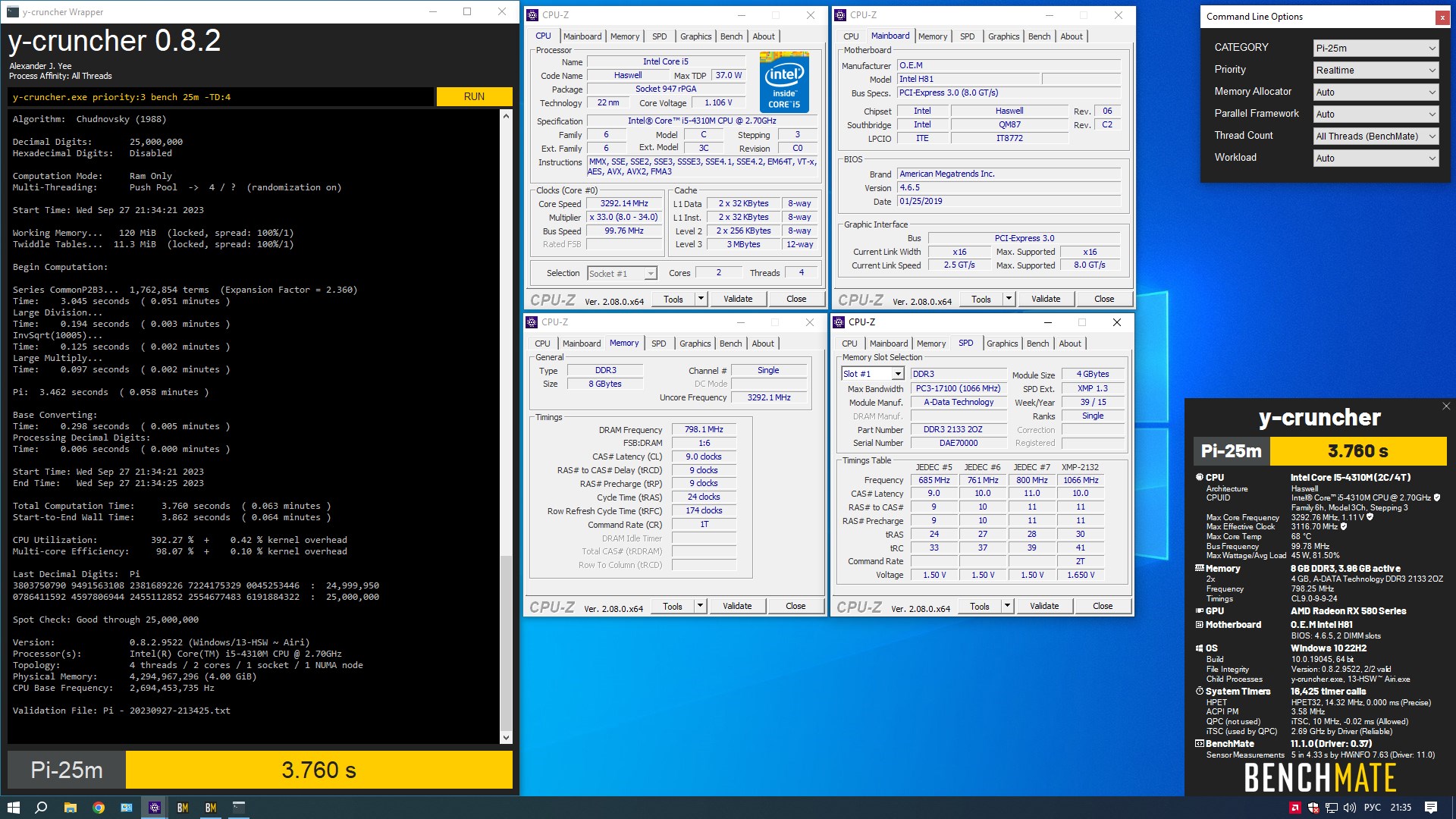Viewport: 1456px width, 819px height.
Task: Open taskbar Search magnifier
Action: click(41, 808)
